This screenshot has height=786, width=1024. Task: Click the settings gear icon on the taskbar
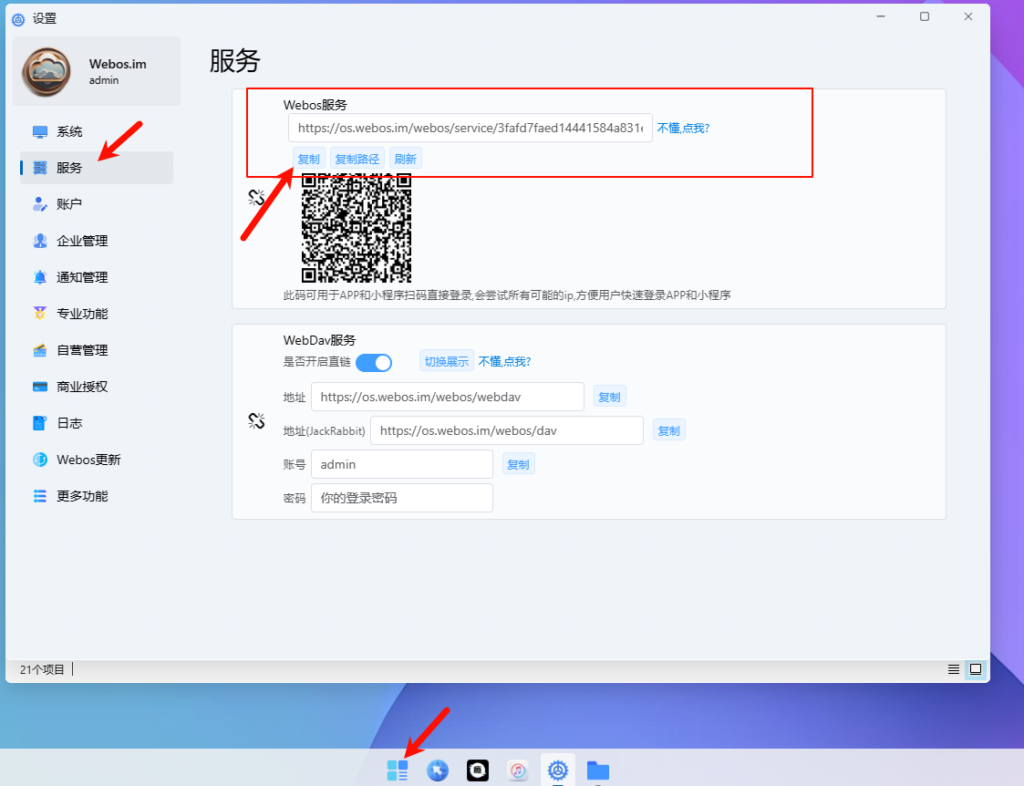click(x=557, y=770)
